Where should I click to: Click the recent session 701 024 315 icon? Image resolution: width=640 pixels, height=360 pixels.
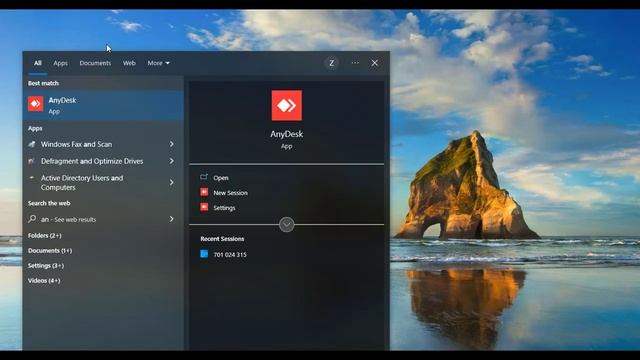[204, 254]
